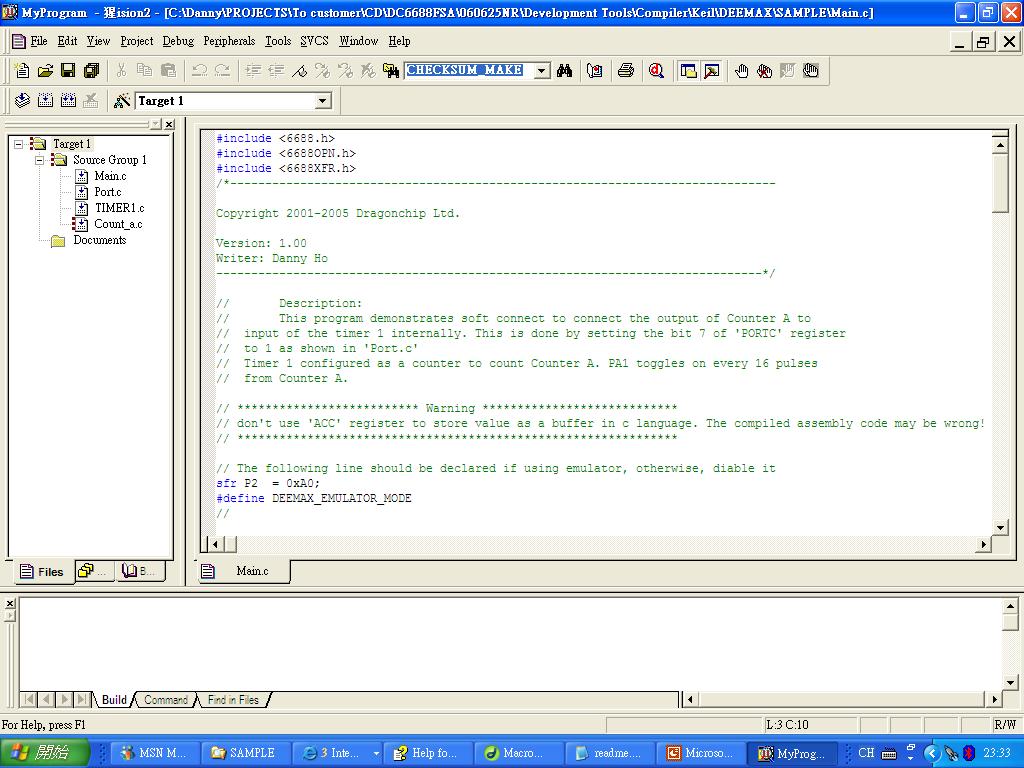Screen dimensions: 1024x768
Task: Click the binoculars Find icon
Action: click(x=564, y=71)
